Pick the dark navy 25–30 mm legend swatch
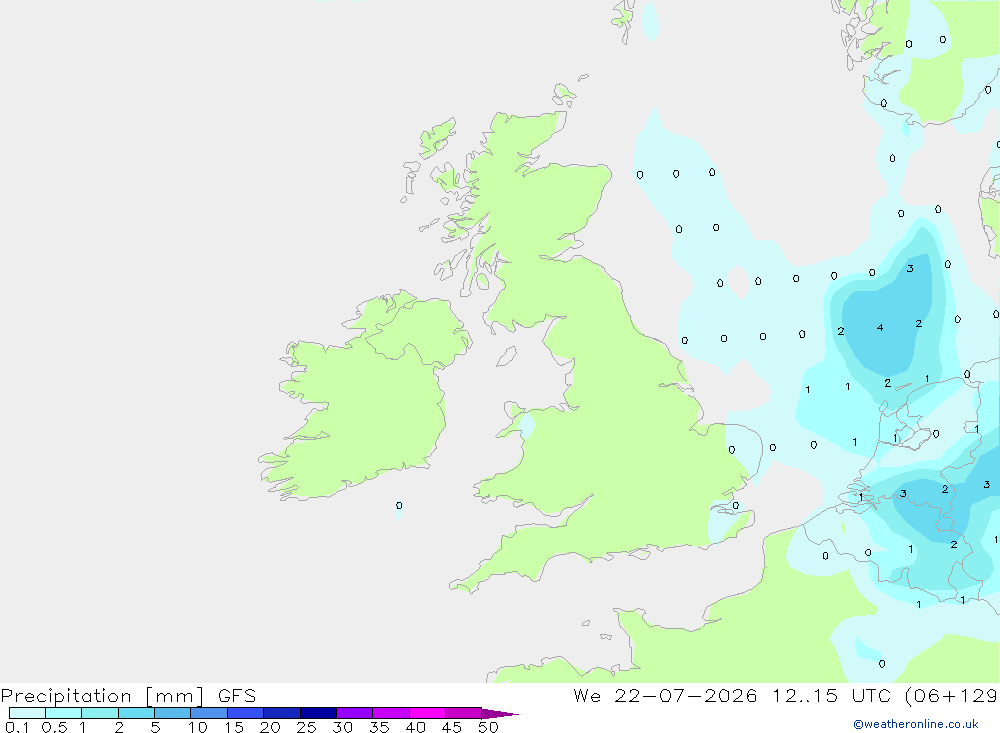This screenshot has height=733, width=1000. tap(318, 713)
